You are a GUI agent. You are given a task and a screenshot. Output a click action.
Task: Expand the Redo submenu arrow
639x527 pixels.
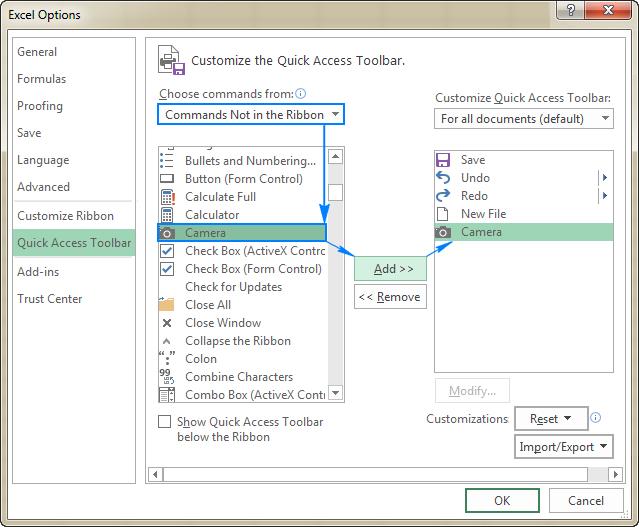tap(605, 196)
